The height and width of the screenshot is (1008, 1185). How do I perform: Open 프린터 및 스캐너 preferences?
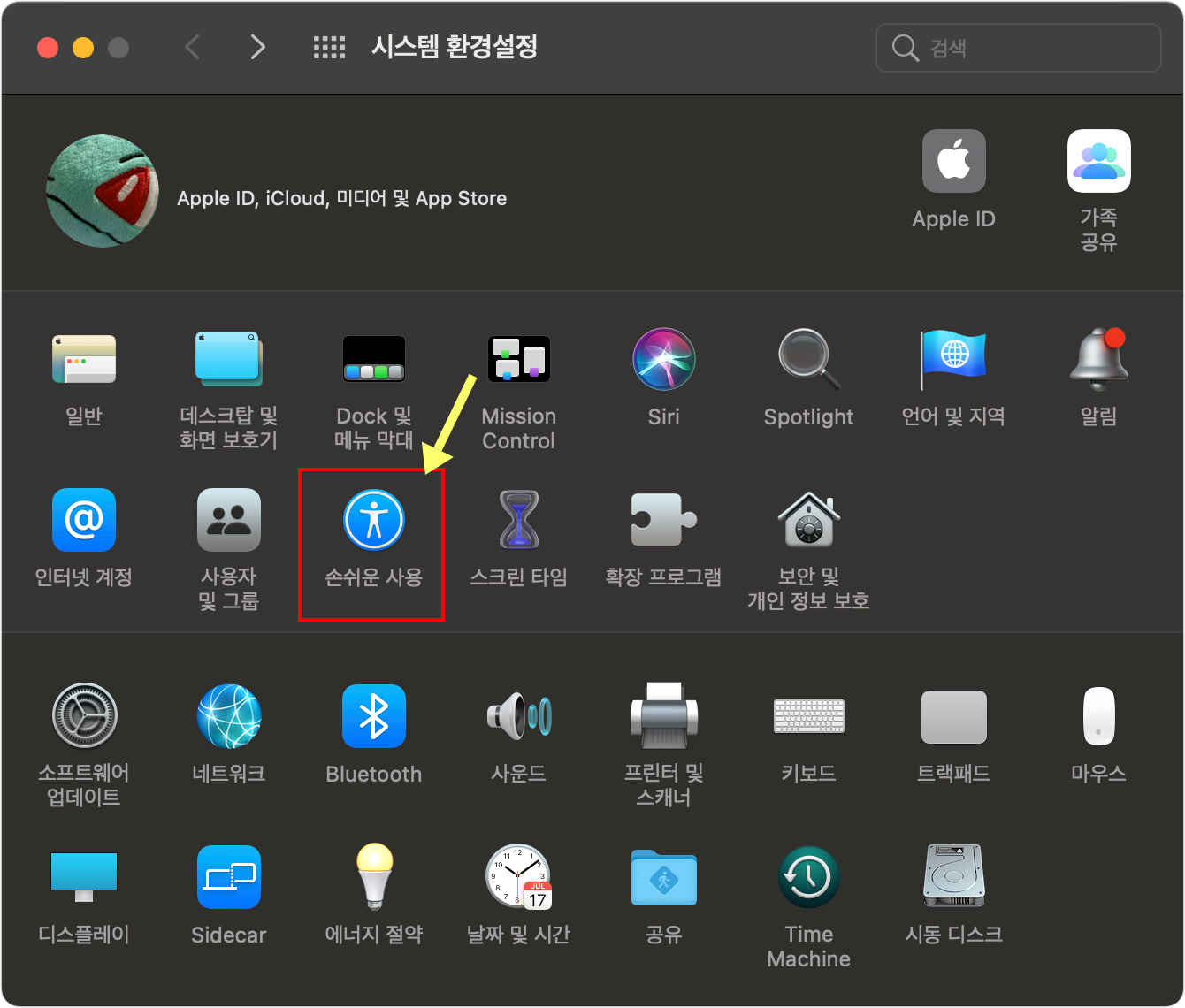(x=664, y=715)
